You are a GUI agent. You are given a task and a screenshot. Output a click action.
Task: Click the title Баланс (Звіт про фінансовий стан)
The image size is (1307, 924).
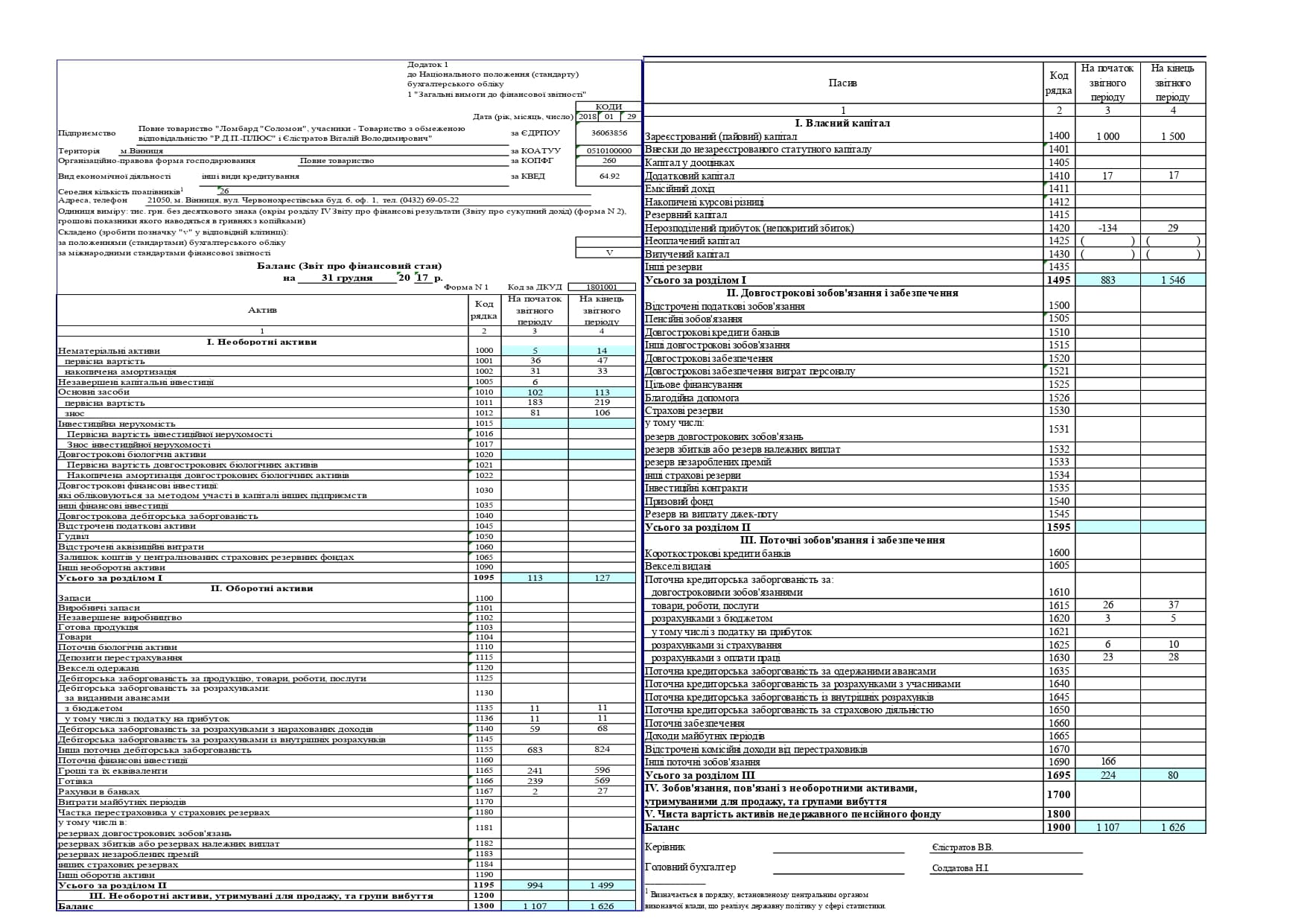click(x=349, y=266)
